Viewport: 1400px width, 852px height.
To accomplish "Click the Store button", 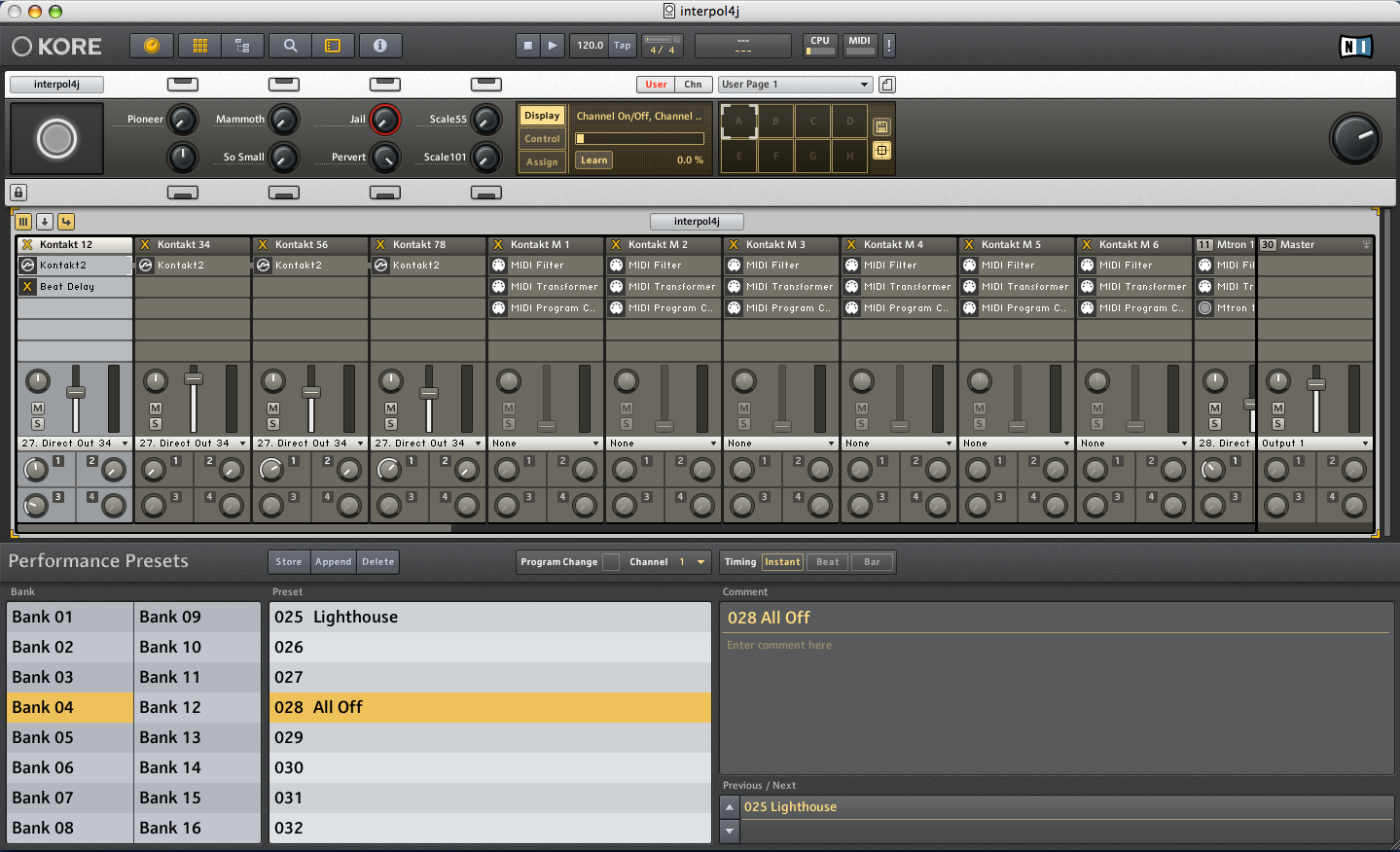I will [x=289, y=562].
